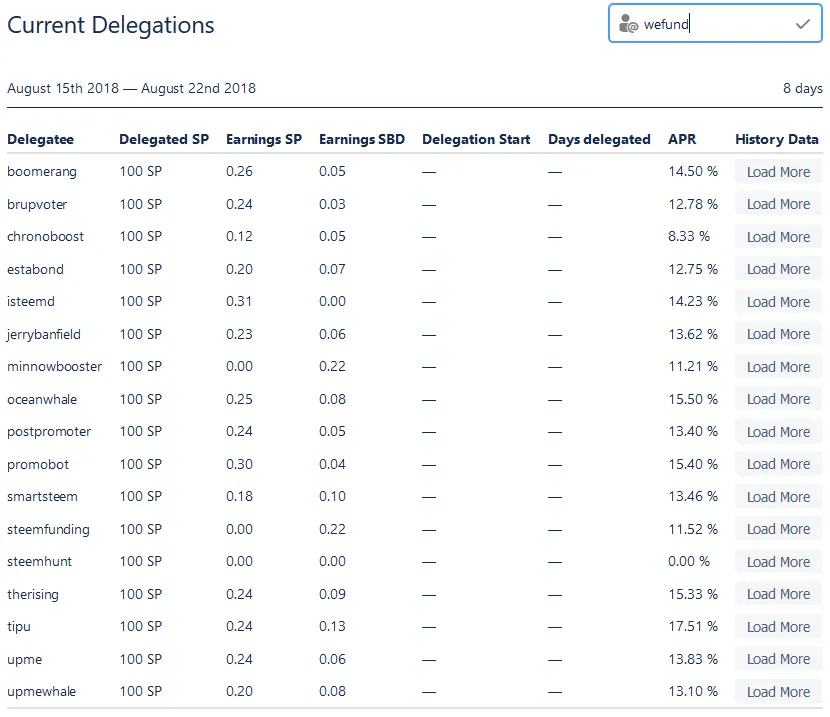
Task: Load more history for promobot
Action: (778, 465)
